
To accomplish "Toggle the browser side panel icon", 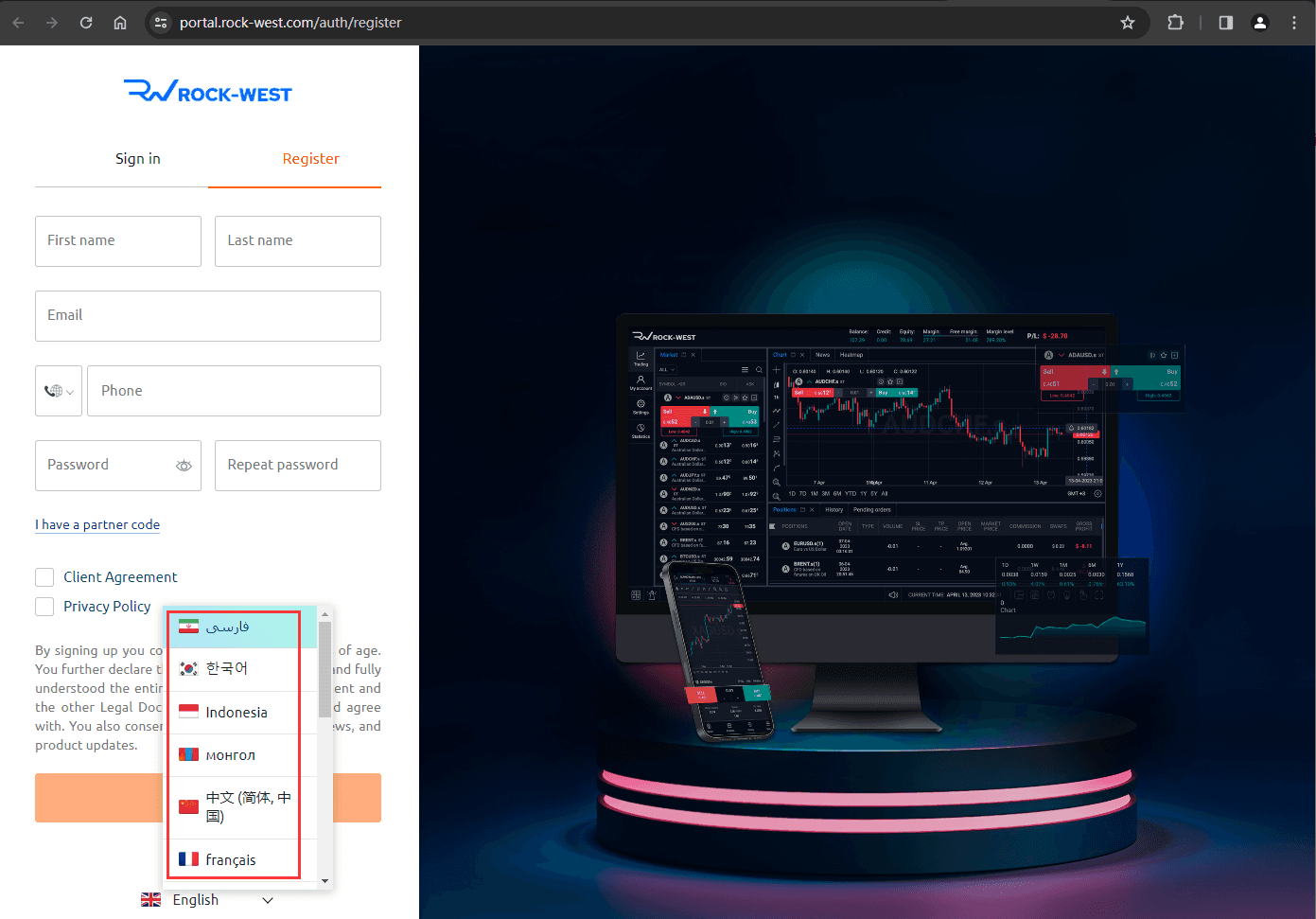I will (1226, 23).
